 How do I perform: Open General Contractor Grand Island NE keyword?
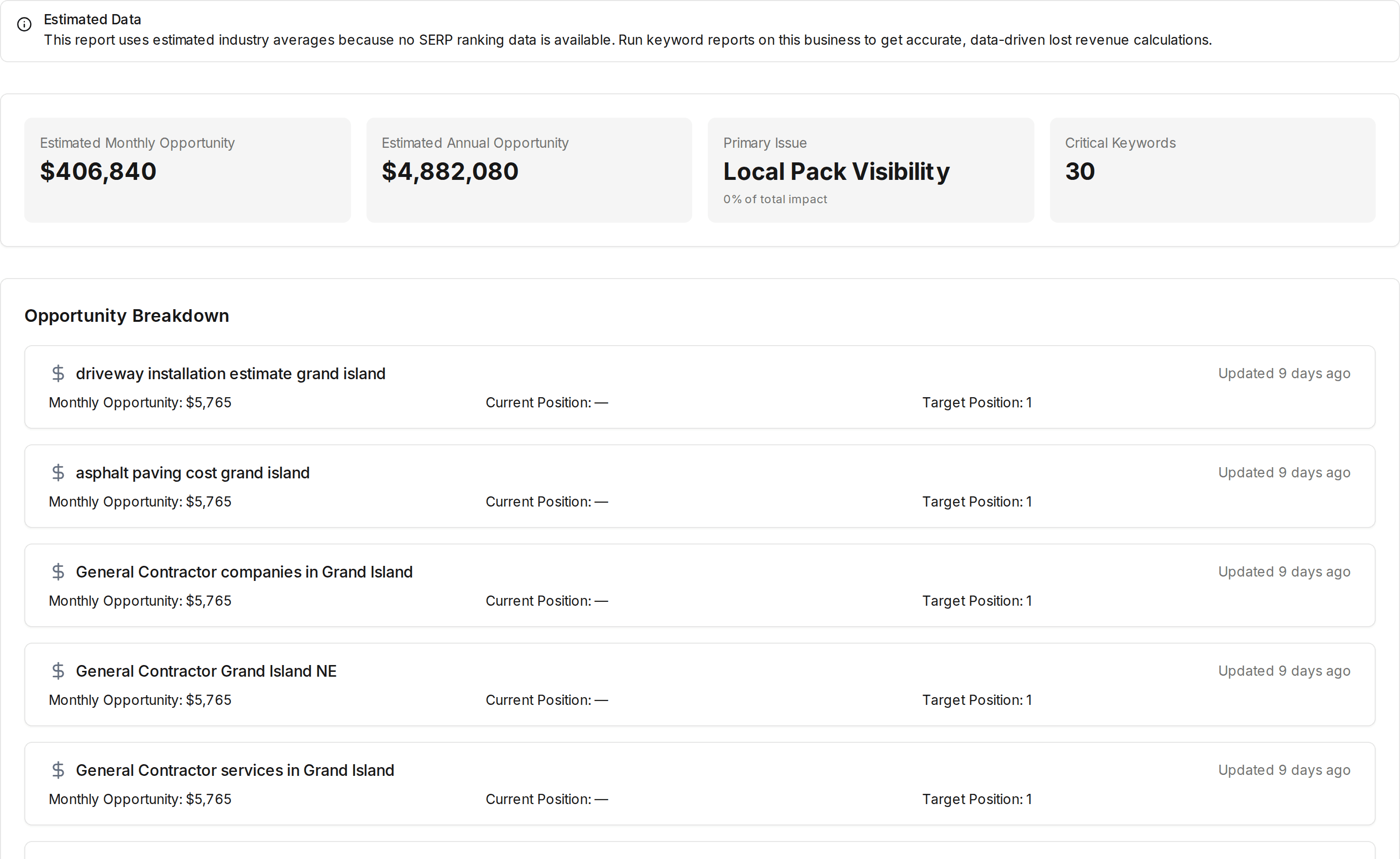206,671
